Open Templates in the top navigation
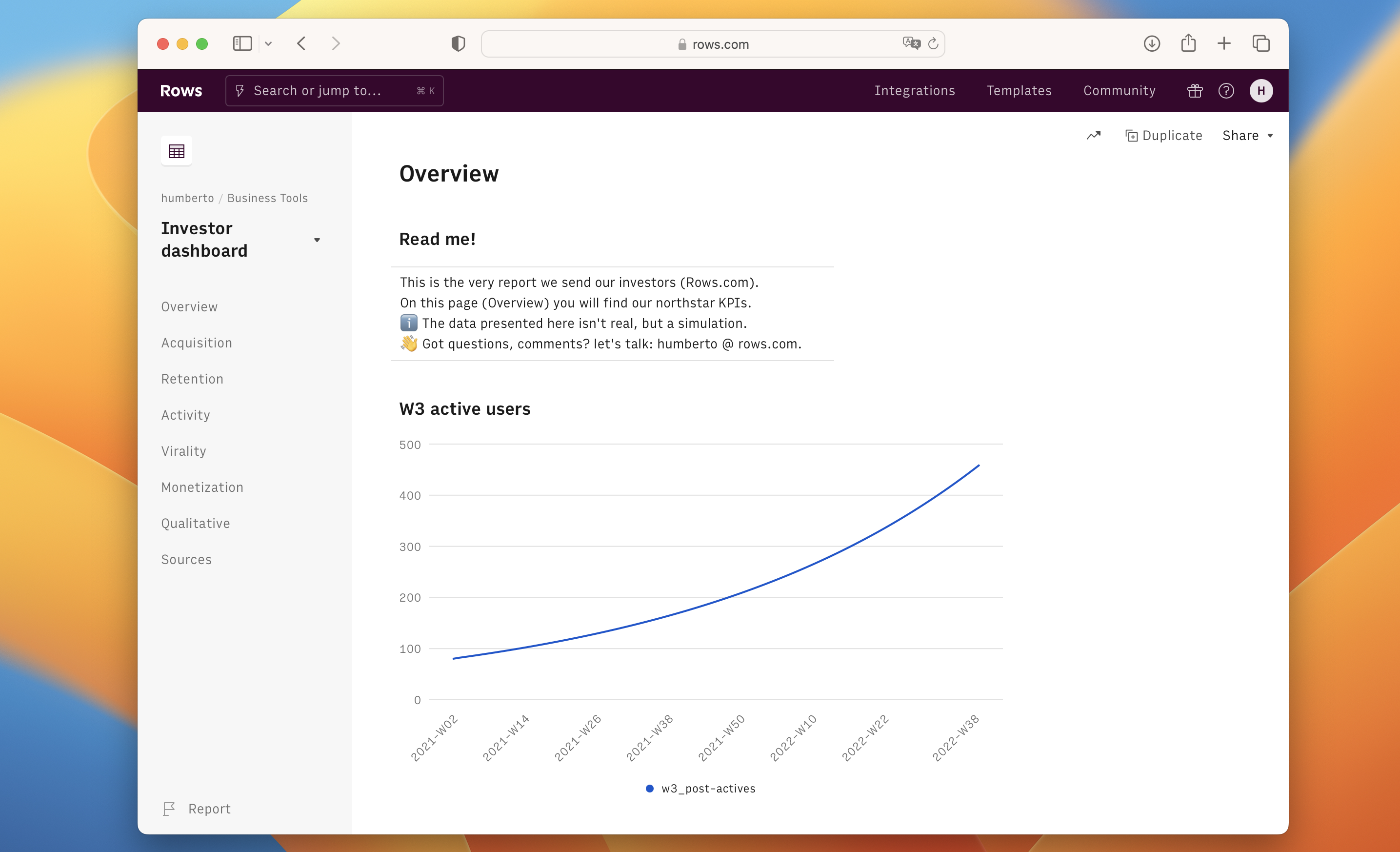Image resolution: width=1400 pixels, height=852 pixels. (x=1019, y=91)
